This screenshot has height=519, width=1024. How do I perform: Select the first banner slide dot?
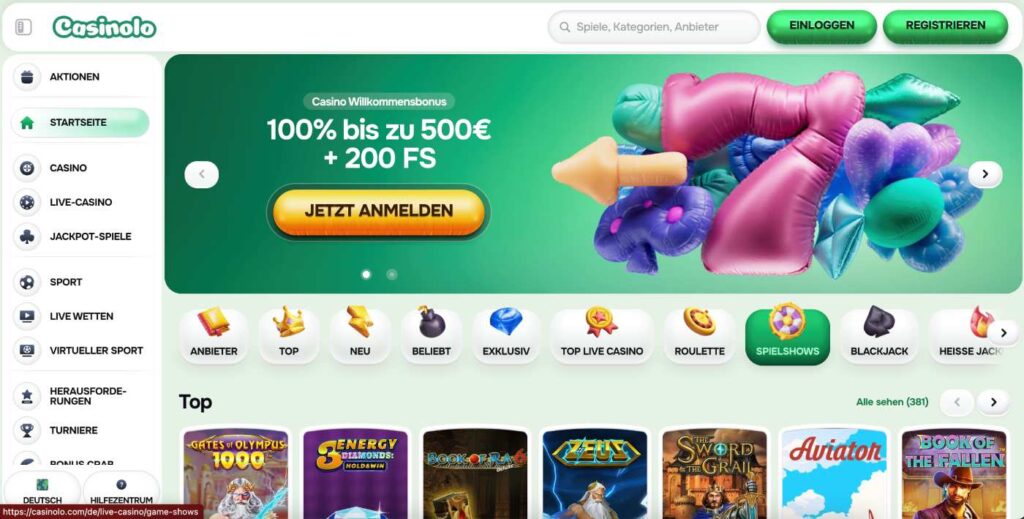(x=366, y=275)
